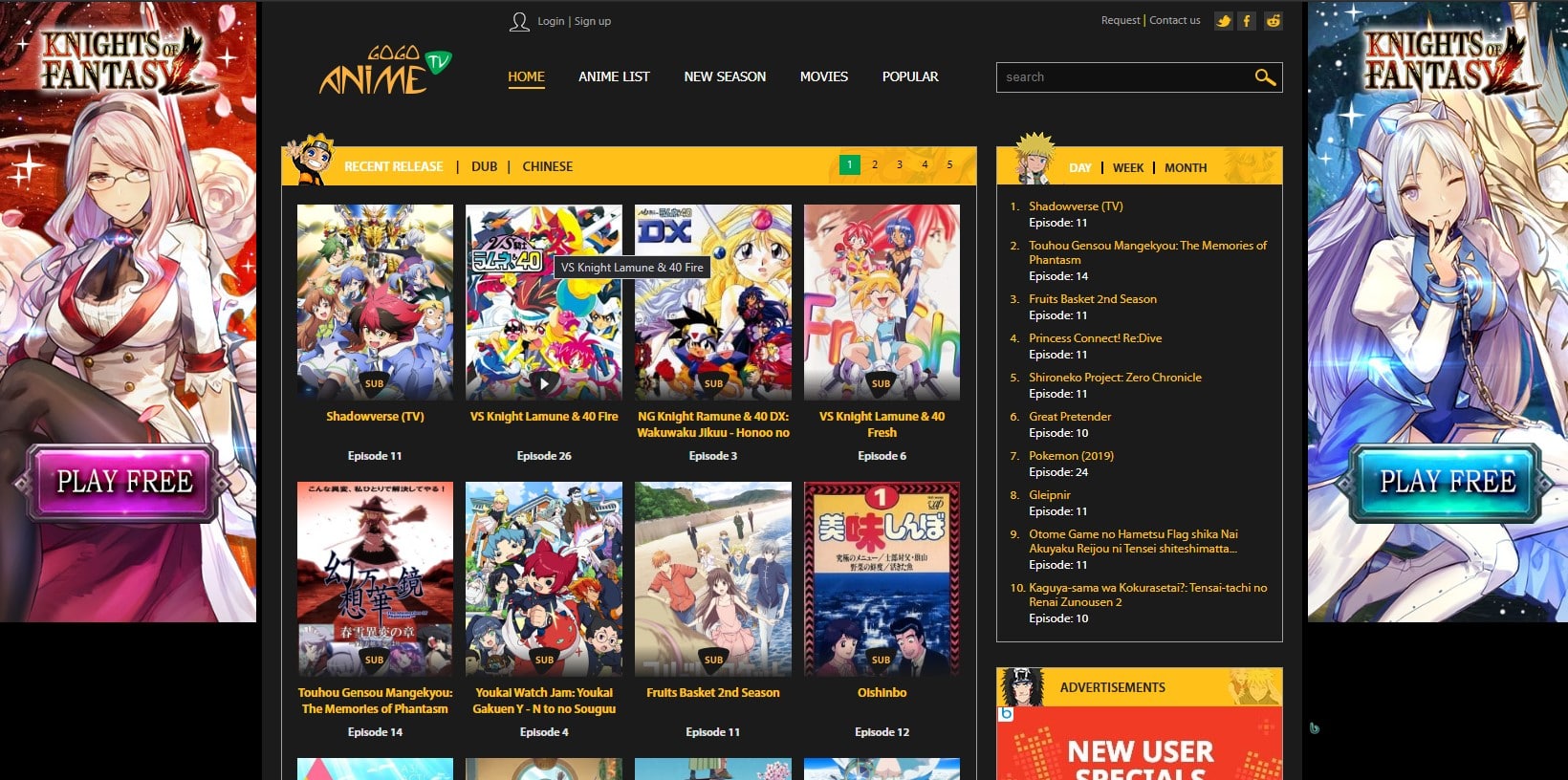1568x780 pixels.
Task: Show the Month ranking tab
Action: tap(1186, 167)
